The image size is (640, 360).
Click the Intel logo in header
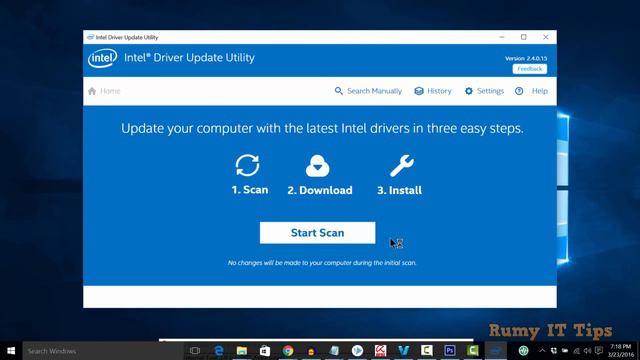[102, 58]
